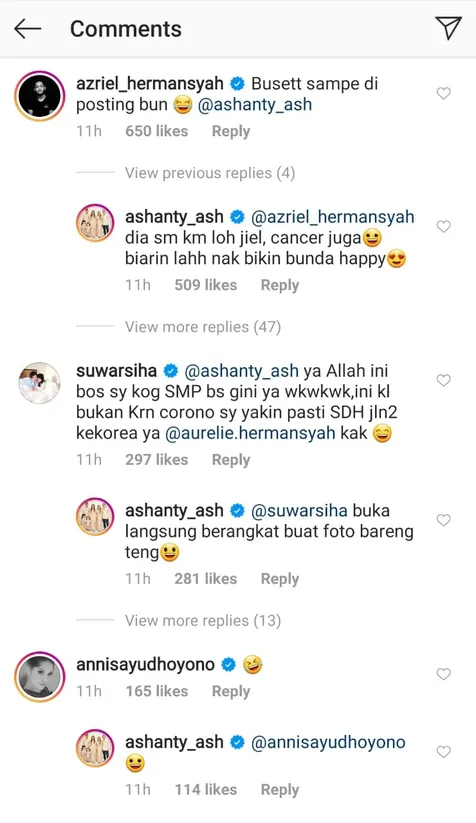Like azriel_hermansyah's comment with heart
Image resolution: width=476 pixels, height=823 pixels.
tap(444, 93)
